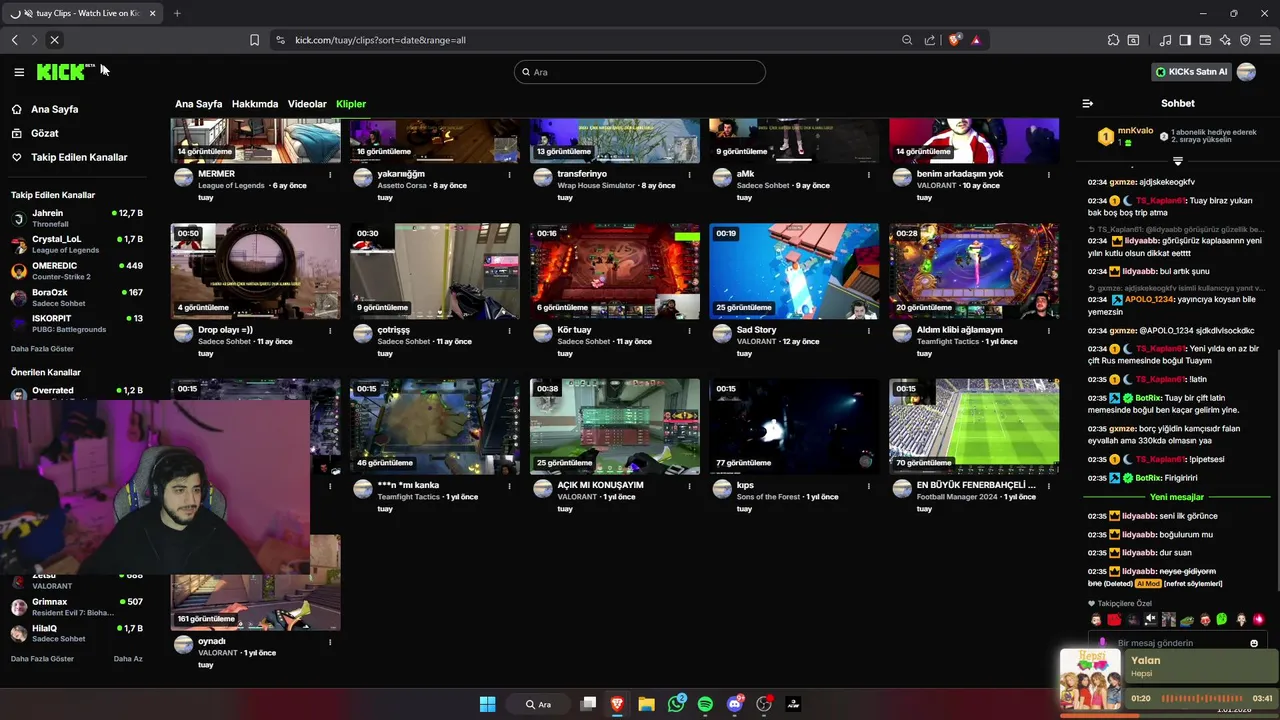The height and width of the screenshot is (720, 1280).
Task: Open the Windows Start menu
Action: pos(487,704)
